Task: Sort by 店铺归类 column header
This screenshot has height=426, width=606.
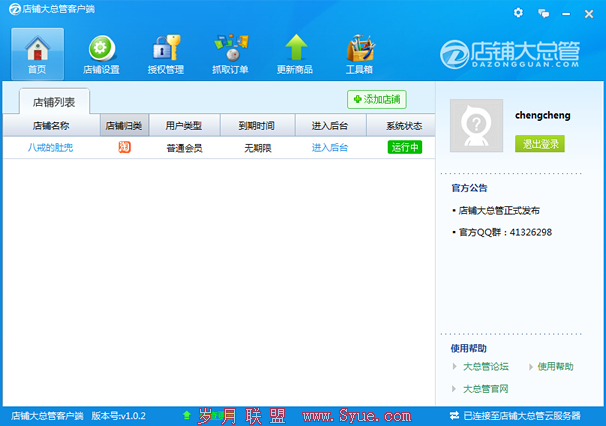Action: pyautogui.click(x=124, y=126)
